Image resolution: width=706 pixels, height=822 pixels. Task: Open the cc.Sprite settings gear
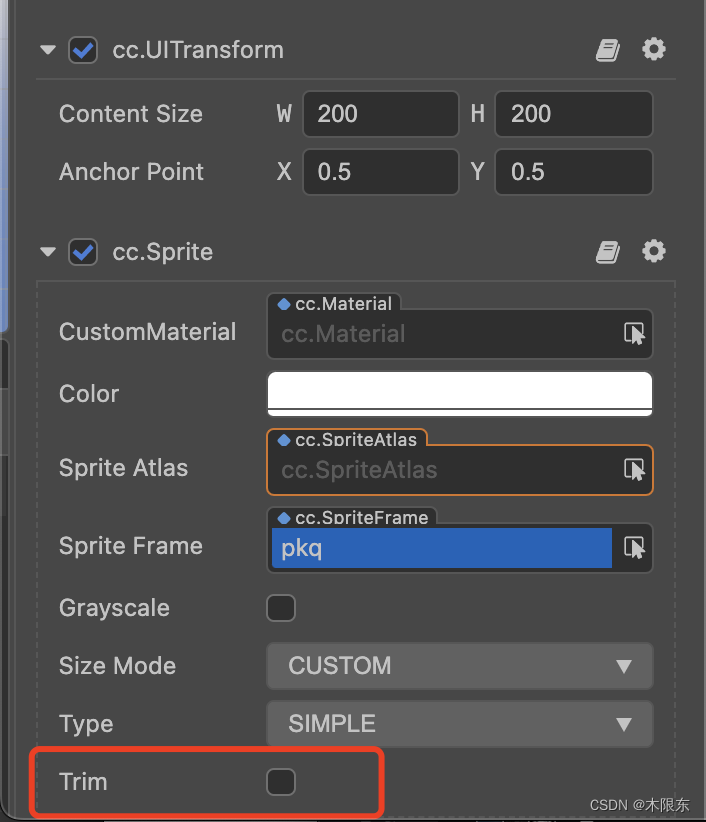tap(654, 251)
